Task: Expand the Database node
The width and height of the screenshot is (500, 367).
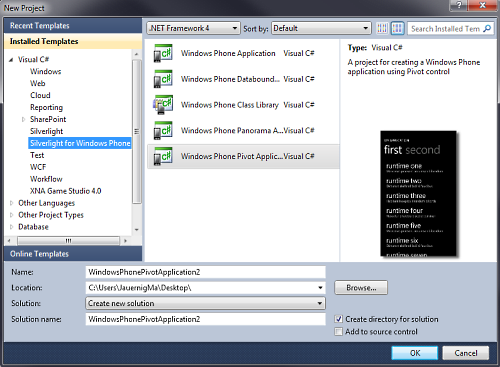Action: [x=11, y=227]
